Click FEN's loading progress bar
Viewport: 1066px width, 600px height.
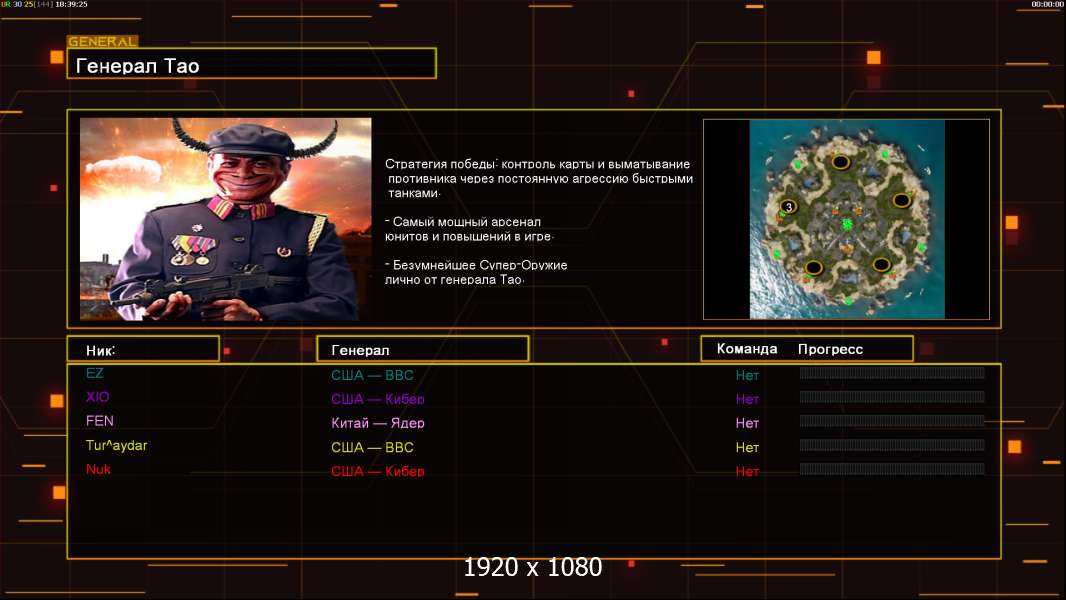coord(892,421)
